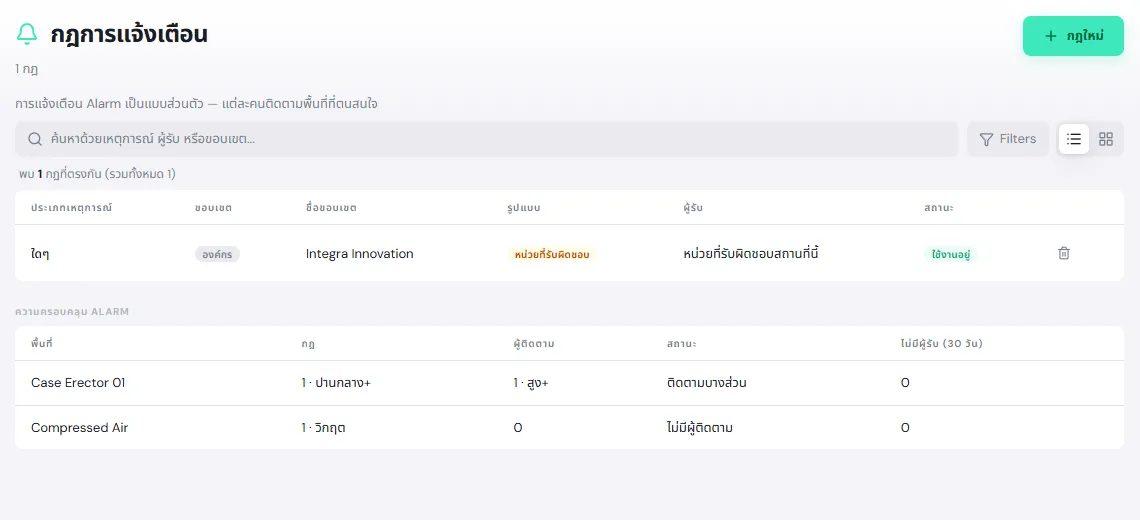This screenshot has width=1140, height=520.
Task: Click the องค์กร scope badge
Action: [217, 254]
